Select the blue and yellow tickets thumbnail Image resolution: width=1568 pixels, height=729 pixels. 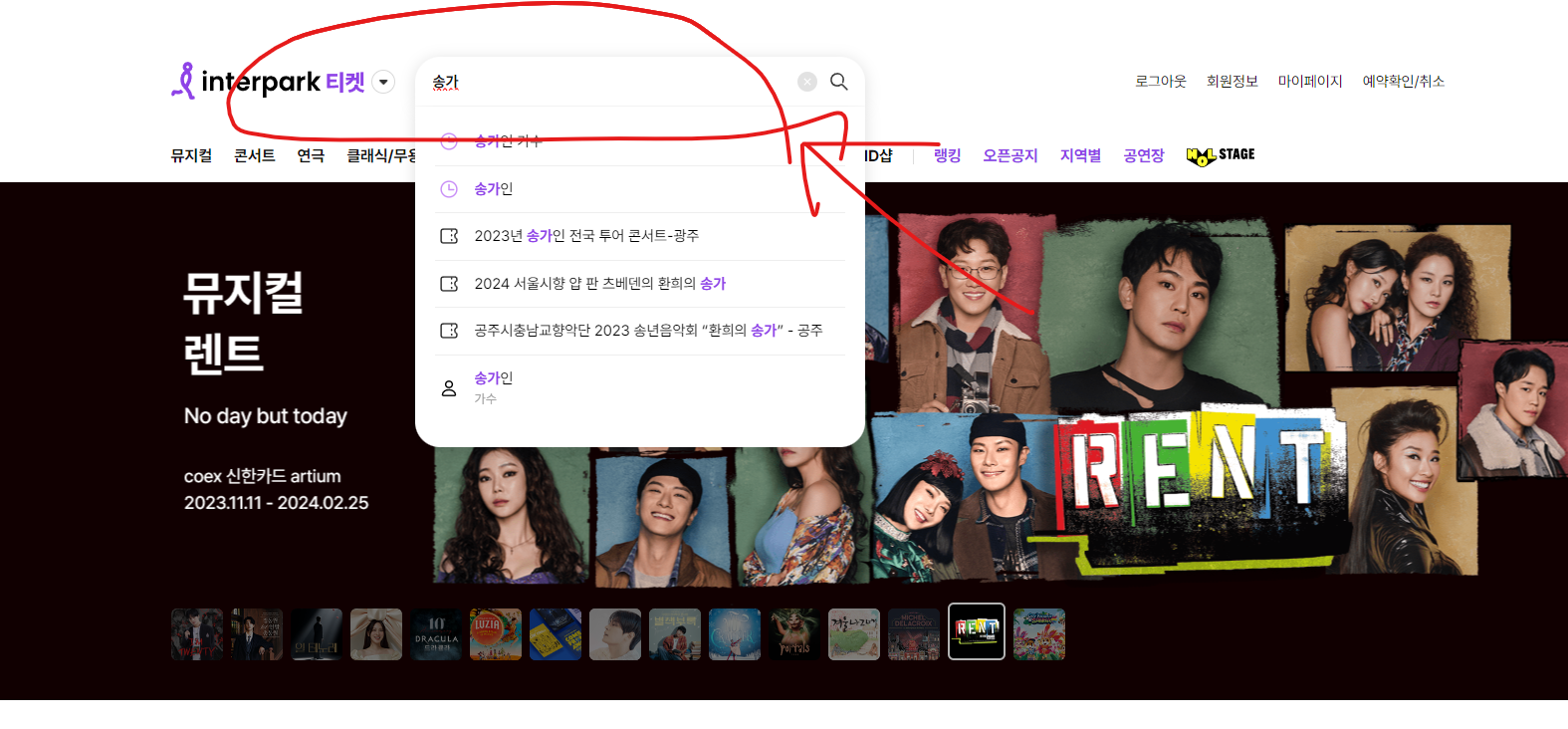[556, 634]
